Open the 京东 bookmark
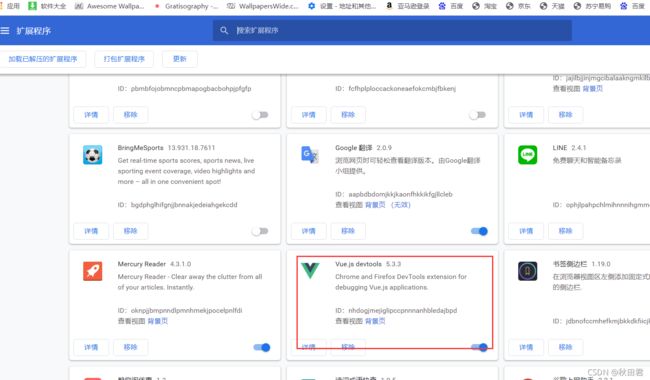The image size is (650, 380). 518,6
